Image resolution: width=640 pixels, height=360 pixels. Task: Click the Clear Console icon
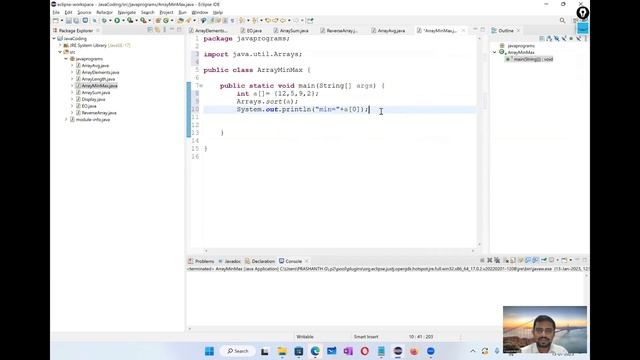tap(506, 260)
